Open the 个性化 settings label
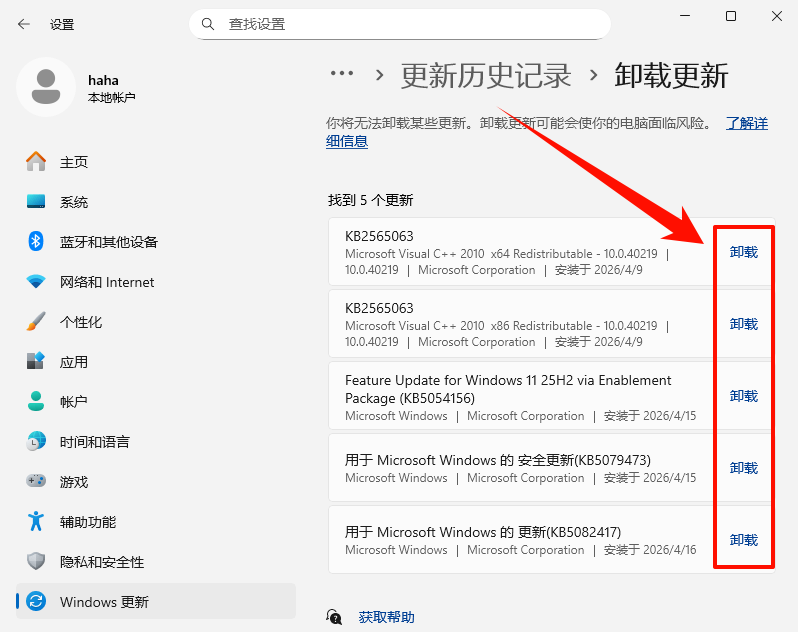This screenshot has width=798, height=632. tap(81, 322)
